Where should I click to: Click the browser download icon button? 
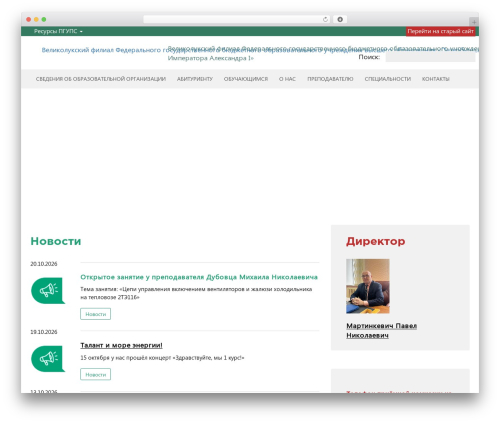pos(340,19)
